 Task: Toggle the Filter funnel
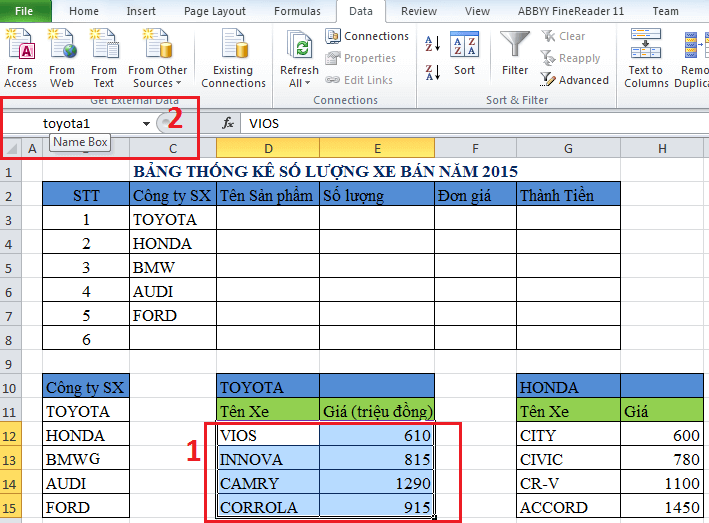pos(515,53)
